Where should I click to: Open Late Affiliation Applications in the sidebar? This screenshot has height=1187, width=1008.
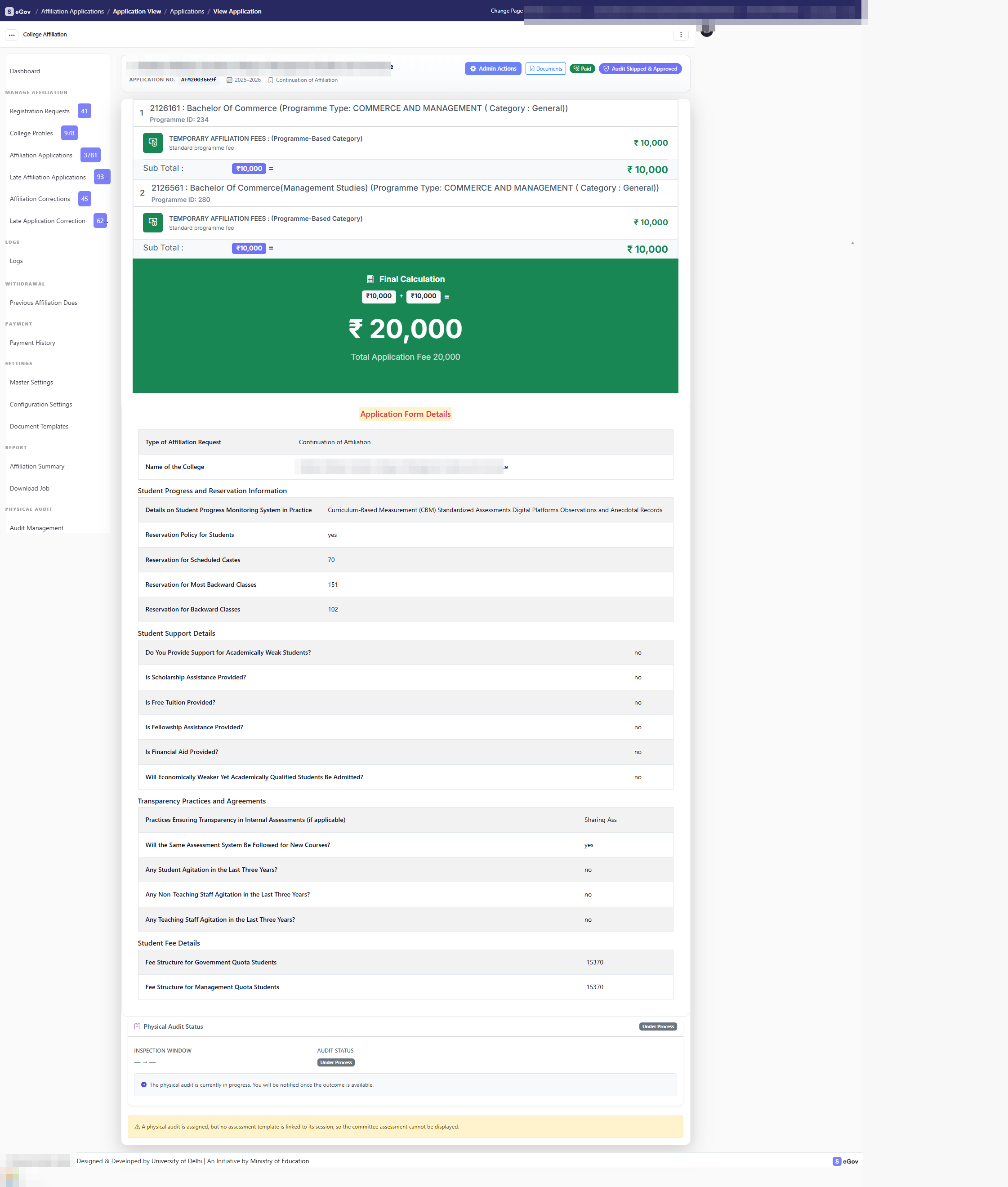47,177
